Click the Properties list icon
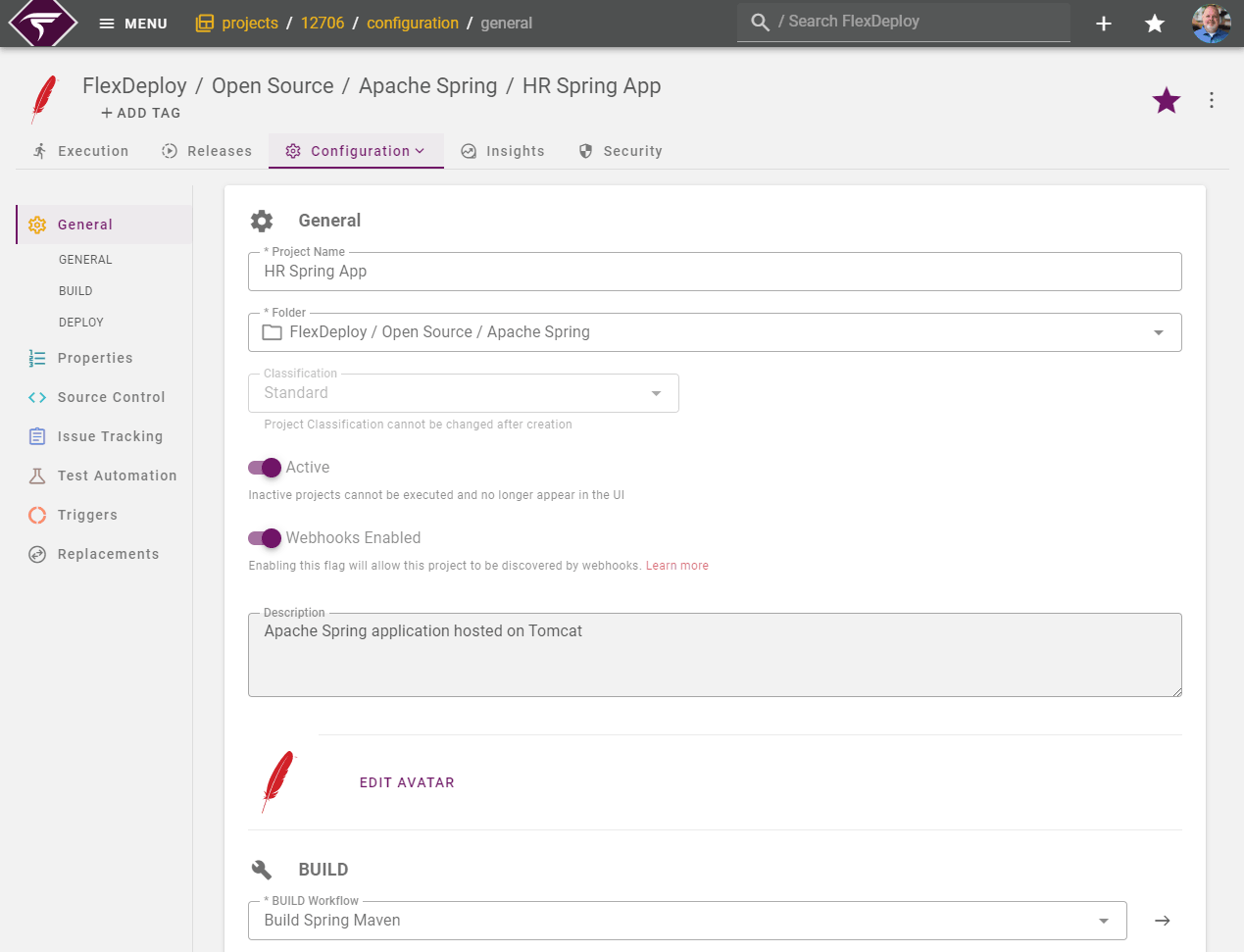Screen dimensions: 1244x952 [37, 358]
